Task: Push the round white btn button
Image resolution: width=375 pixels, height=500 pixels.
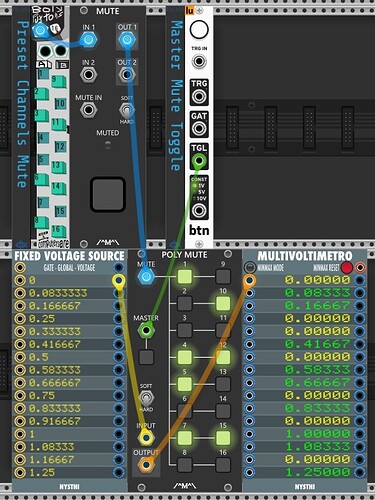Action: pos(199,30)
